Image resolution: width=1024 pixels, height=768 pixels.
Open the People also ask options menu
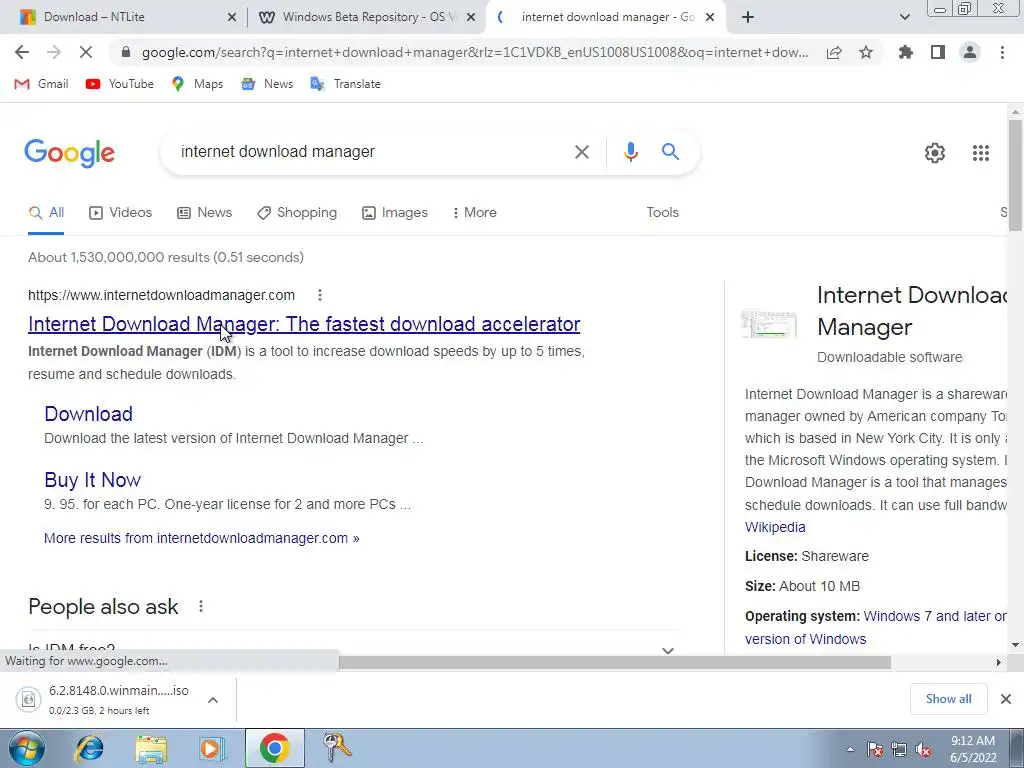(200, 607)
